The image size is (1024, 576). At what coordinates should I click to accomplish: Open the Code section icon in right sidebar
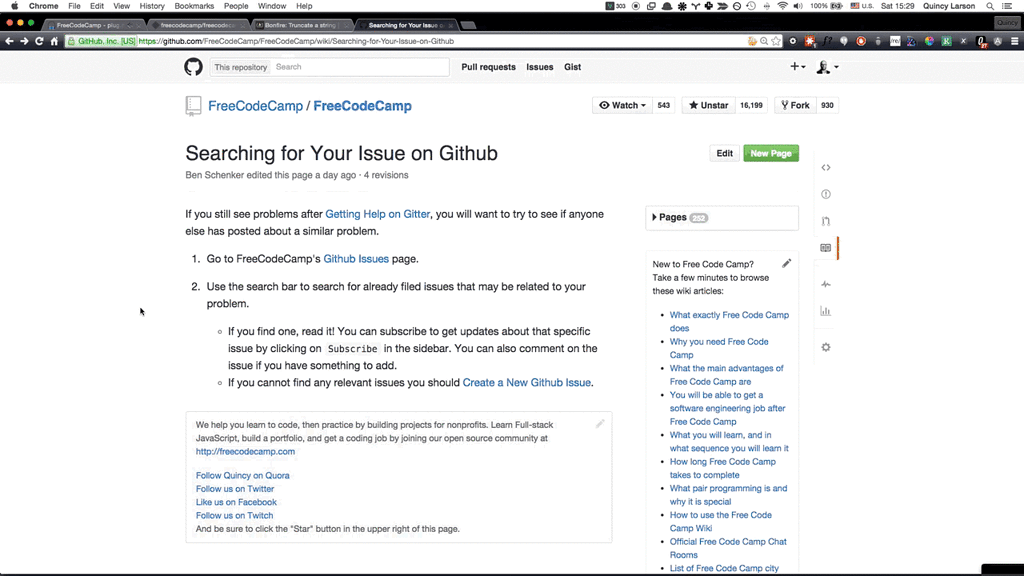coord(826,167)
